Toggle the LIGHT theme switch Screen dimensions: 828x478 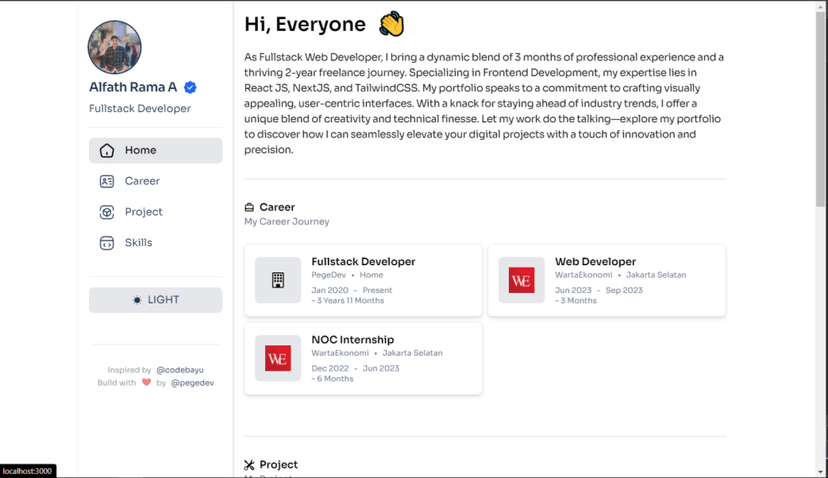pos(155,300)
